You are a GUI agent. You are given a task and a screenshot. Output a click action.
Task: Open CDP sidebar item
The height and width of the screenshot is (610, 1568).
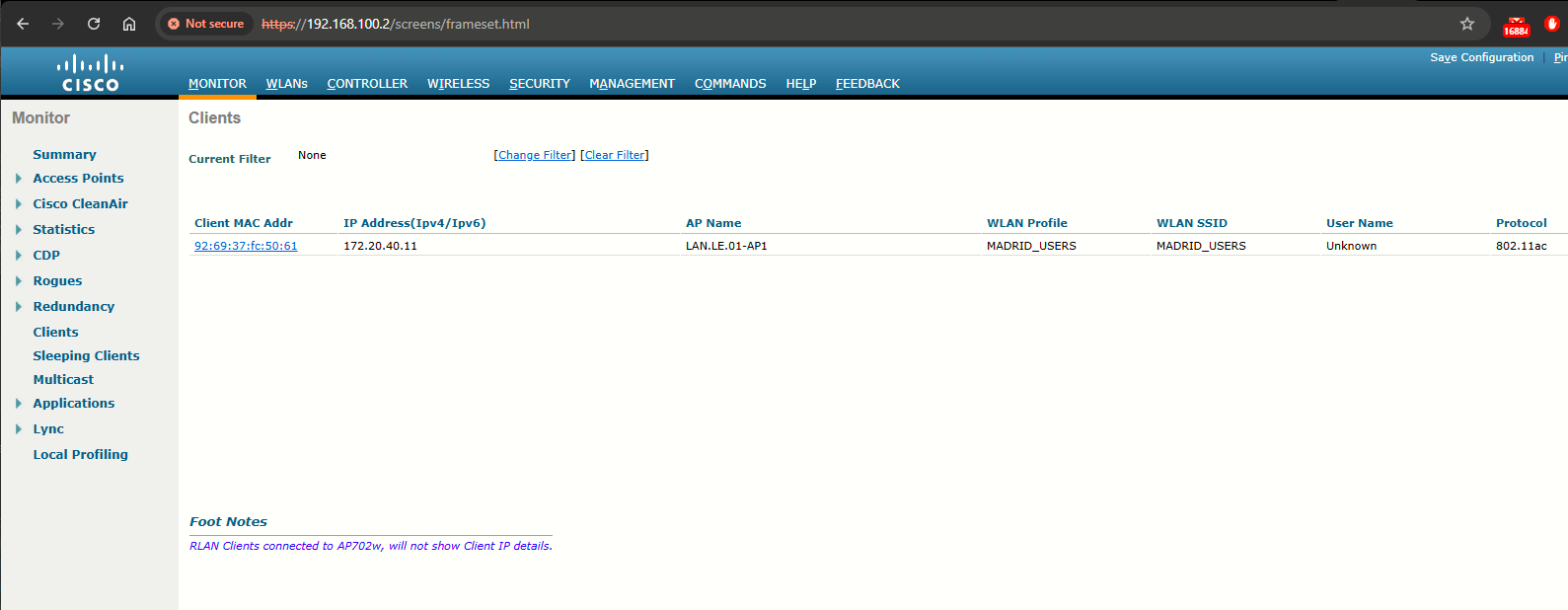(46, 256)
